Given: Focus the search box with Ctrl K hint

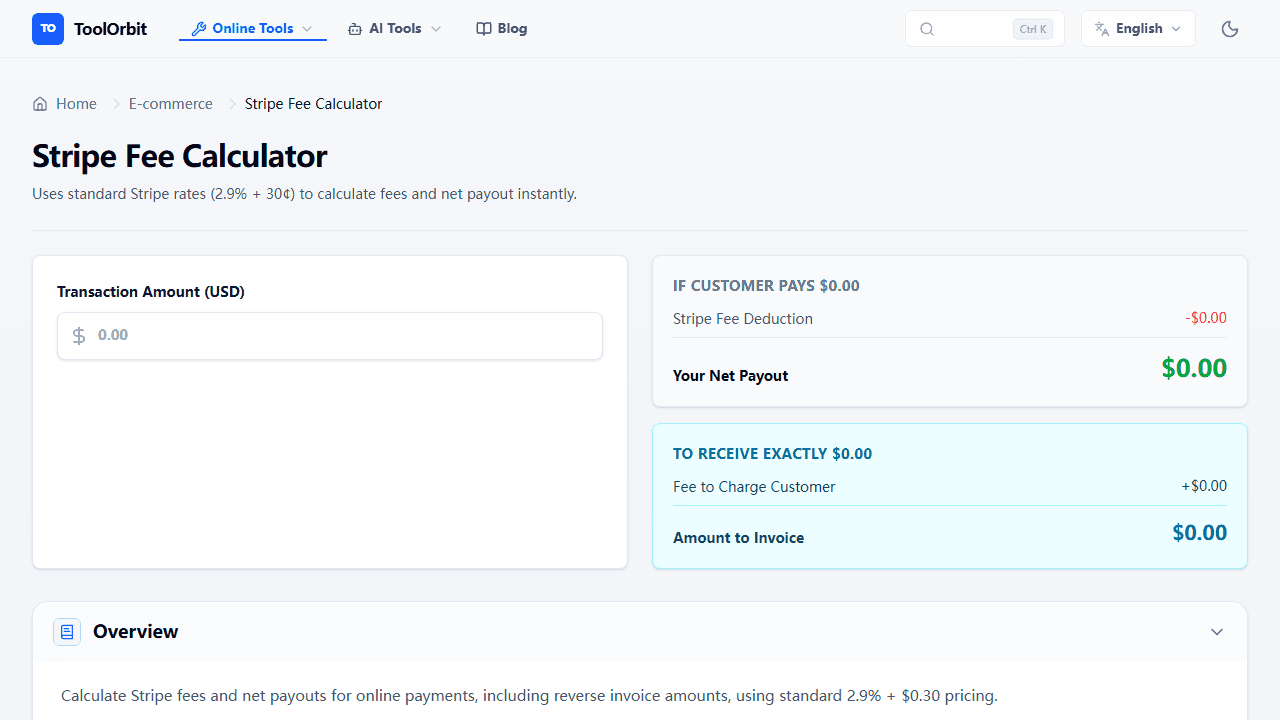Looking at the screenshot, I should pyautogui.click(x=985, y=29).
